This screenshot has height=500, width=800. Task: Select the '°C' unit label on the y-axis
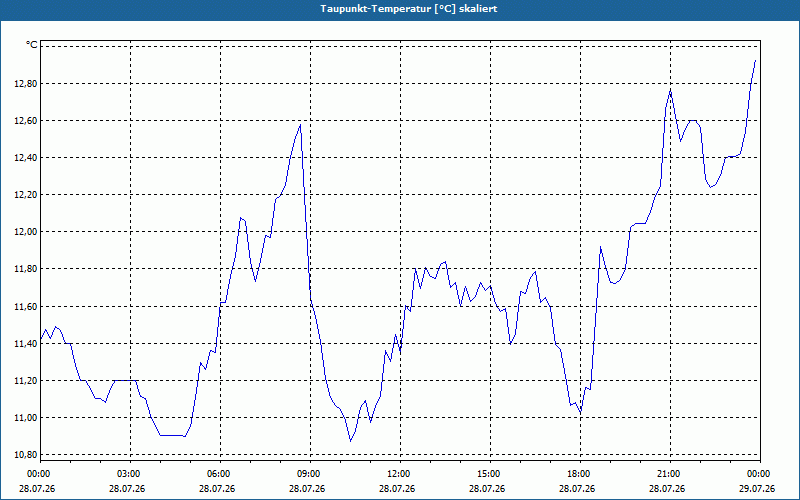coord(32,45)
